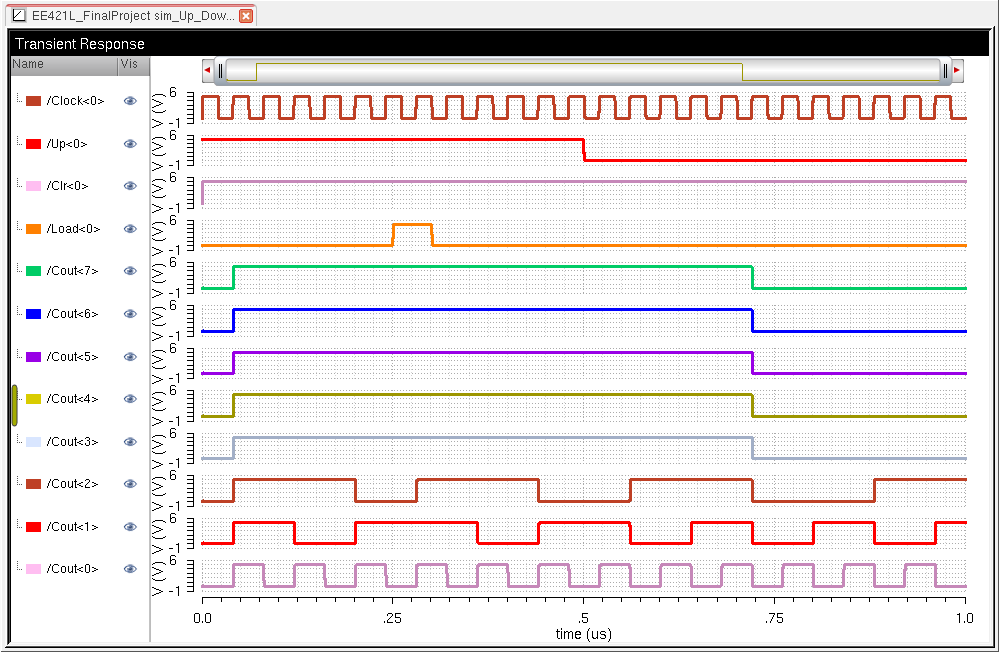Viewport: 999px width, 652px height.
Task: Toggle eye icon for /Load<0>
Action: (x=130, y=229)
